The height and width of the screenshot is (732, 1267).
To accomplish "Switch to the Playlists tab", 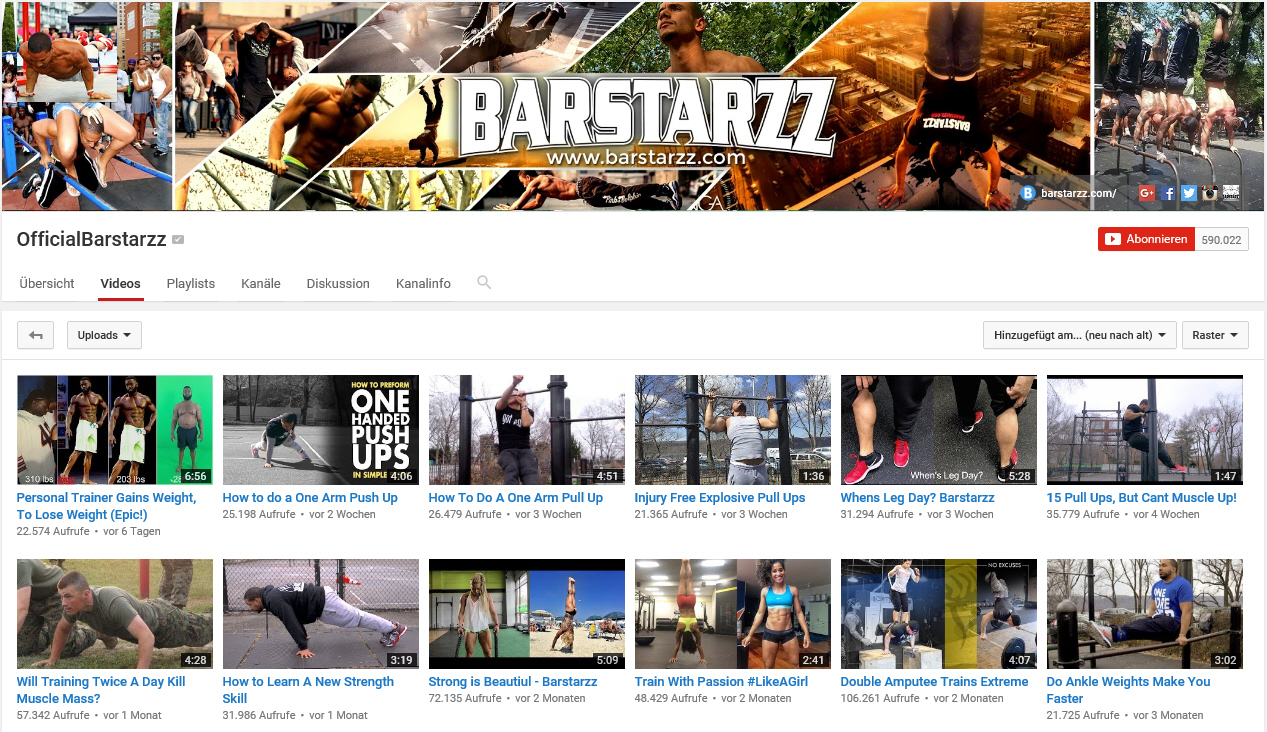I will [190, 283].
